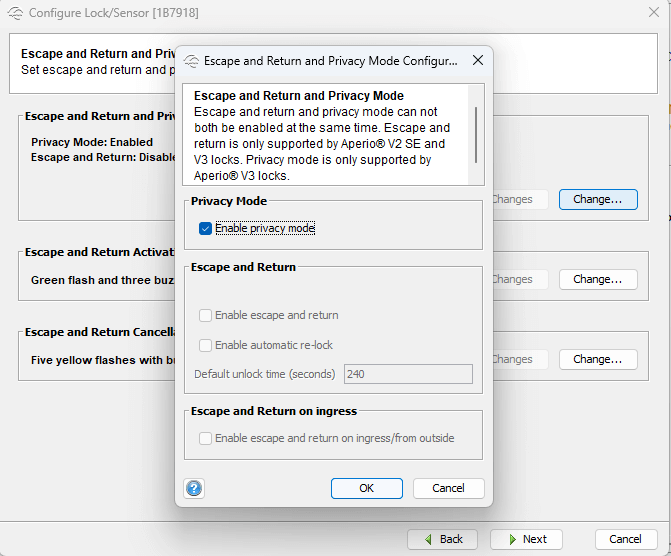Check escape and return on ingress option
Screen dimensions: 671x556
click(206, 438)
